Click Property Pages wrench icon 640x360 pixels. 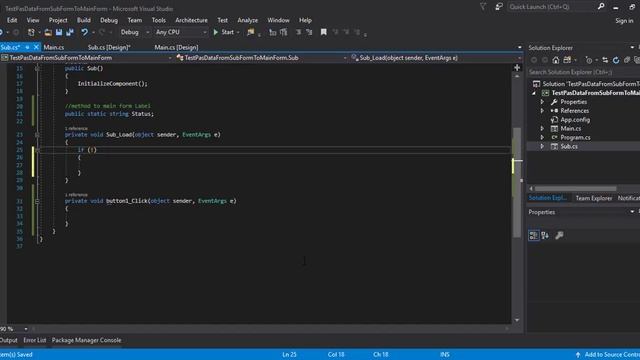tap(559, 236)
